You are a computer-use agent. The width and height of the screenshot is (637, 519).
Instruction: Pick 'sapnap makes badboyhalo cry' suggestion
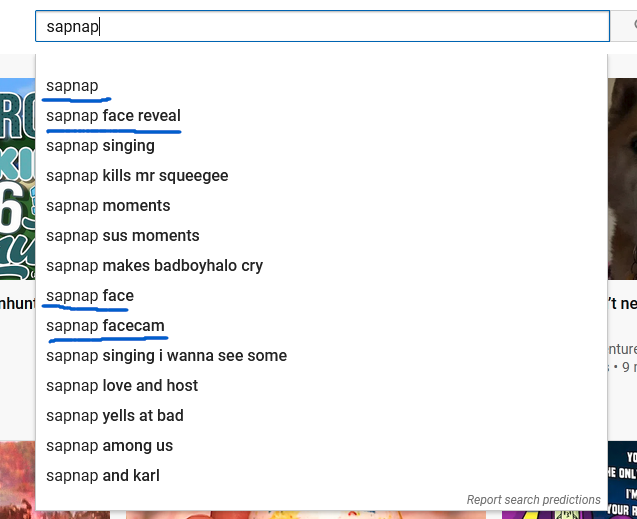pyautogui.click(x=321, y=266)
